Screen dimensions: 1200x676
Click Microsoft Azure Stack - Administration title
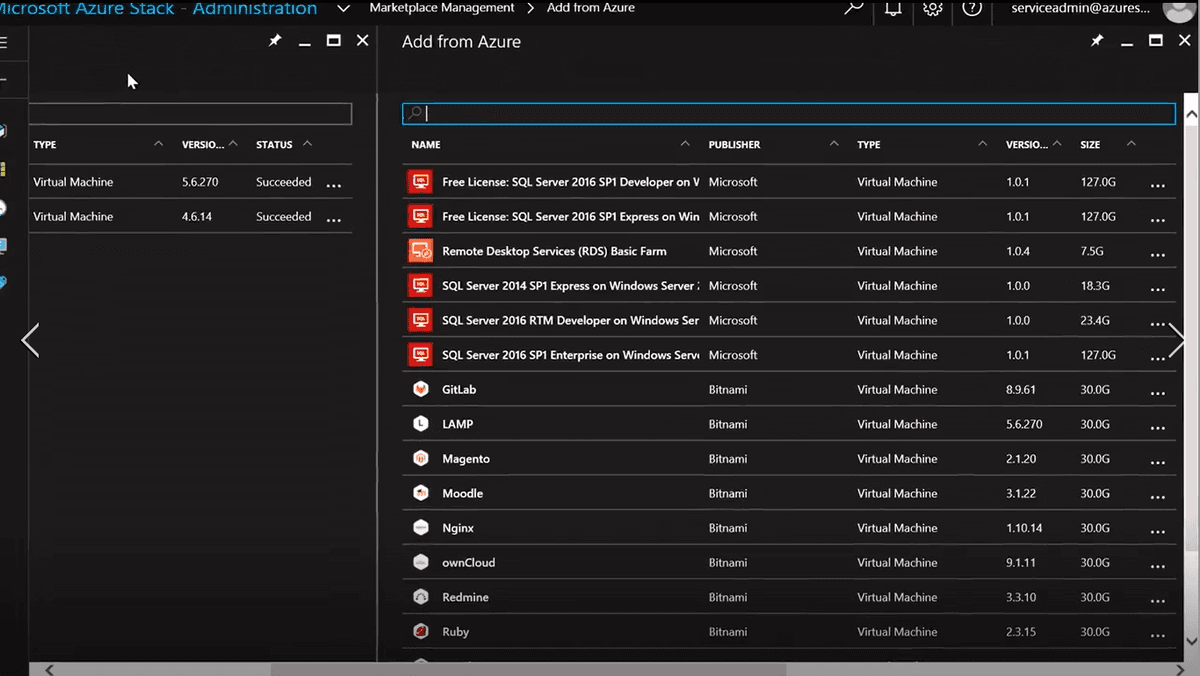click(158, 8)
